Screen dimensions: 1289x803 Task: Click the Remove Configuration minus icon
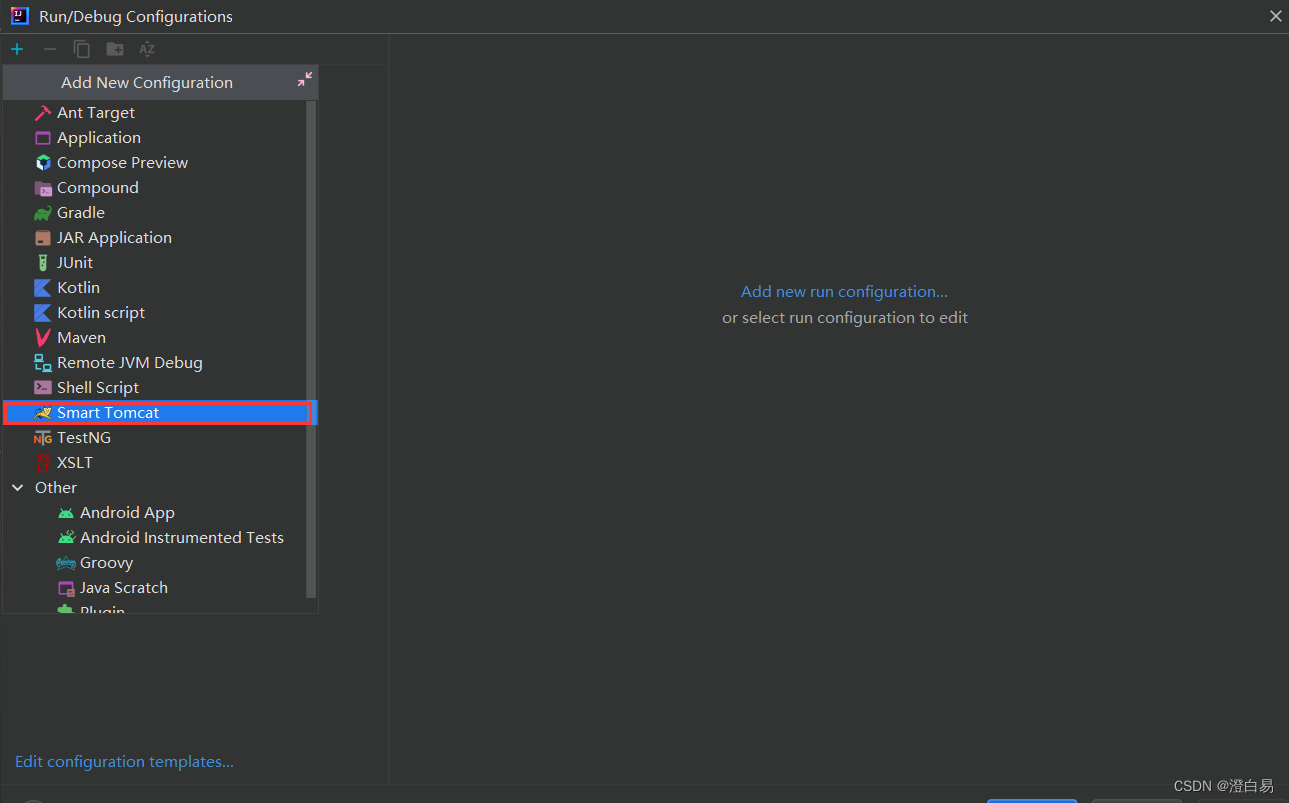pyautogui.click(x=49, y=49)
